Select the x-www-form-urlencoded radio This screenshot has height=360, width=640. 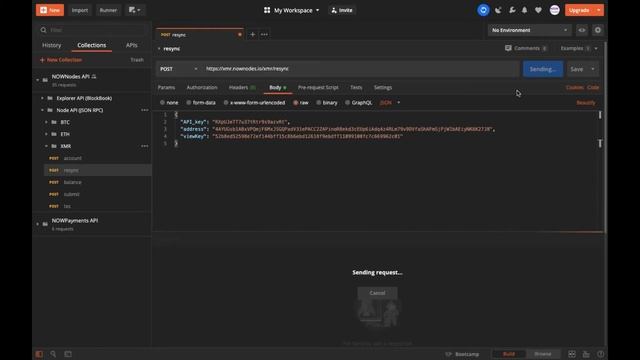[226, 103]
